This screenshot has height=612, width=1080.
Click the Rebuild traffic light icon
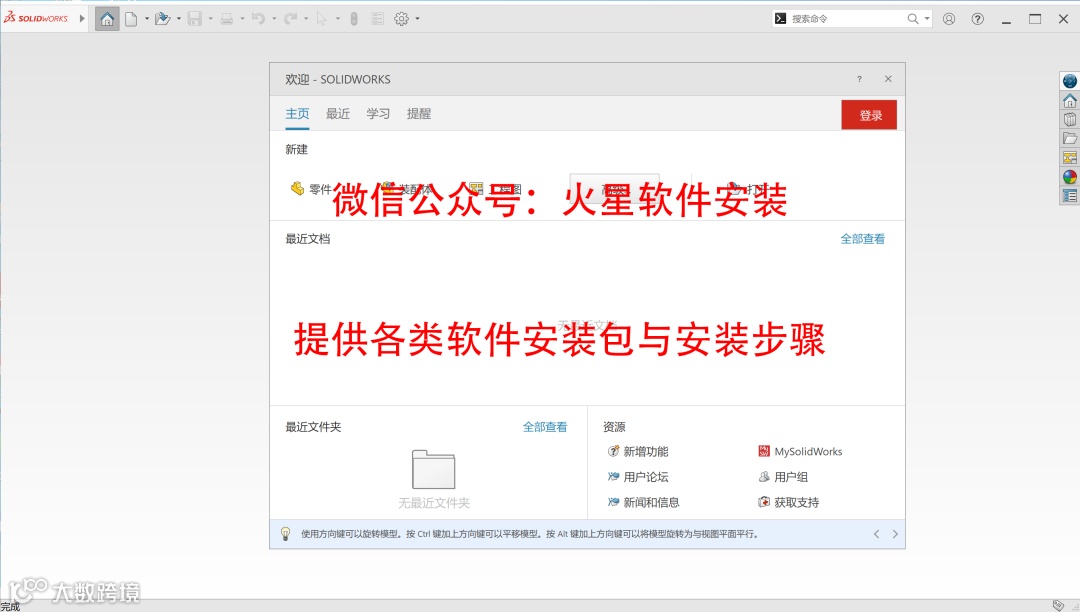[x=354, y=19]
